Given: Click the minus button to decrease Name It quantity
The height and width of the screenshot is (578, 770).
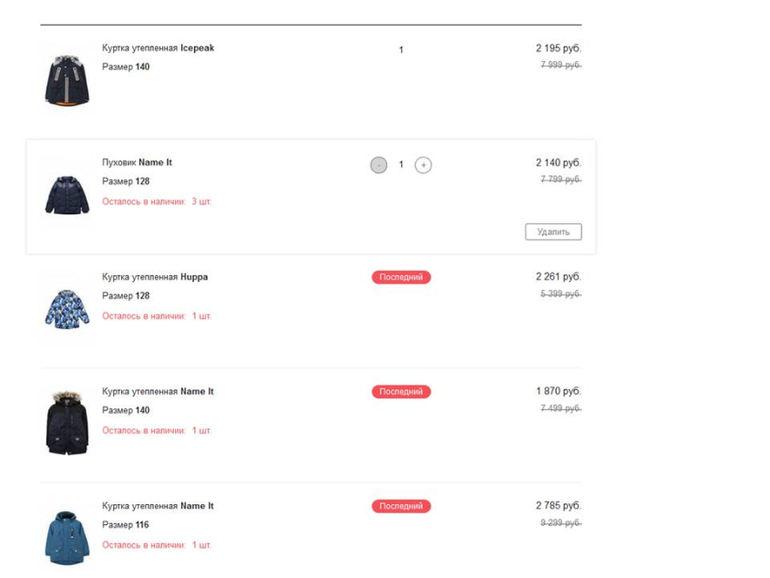Looking at the screenshot, I should coord(378,165).
